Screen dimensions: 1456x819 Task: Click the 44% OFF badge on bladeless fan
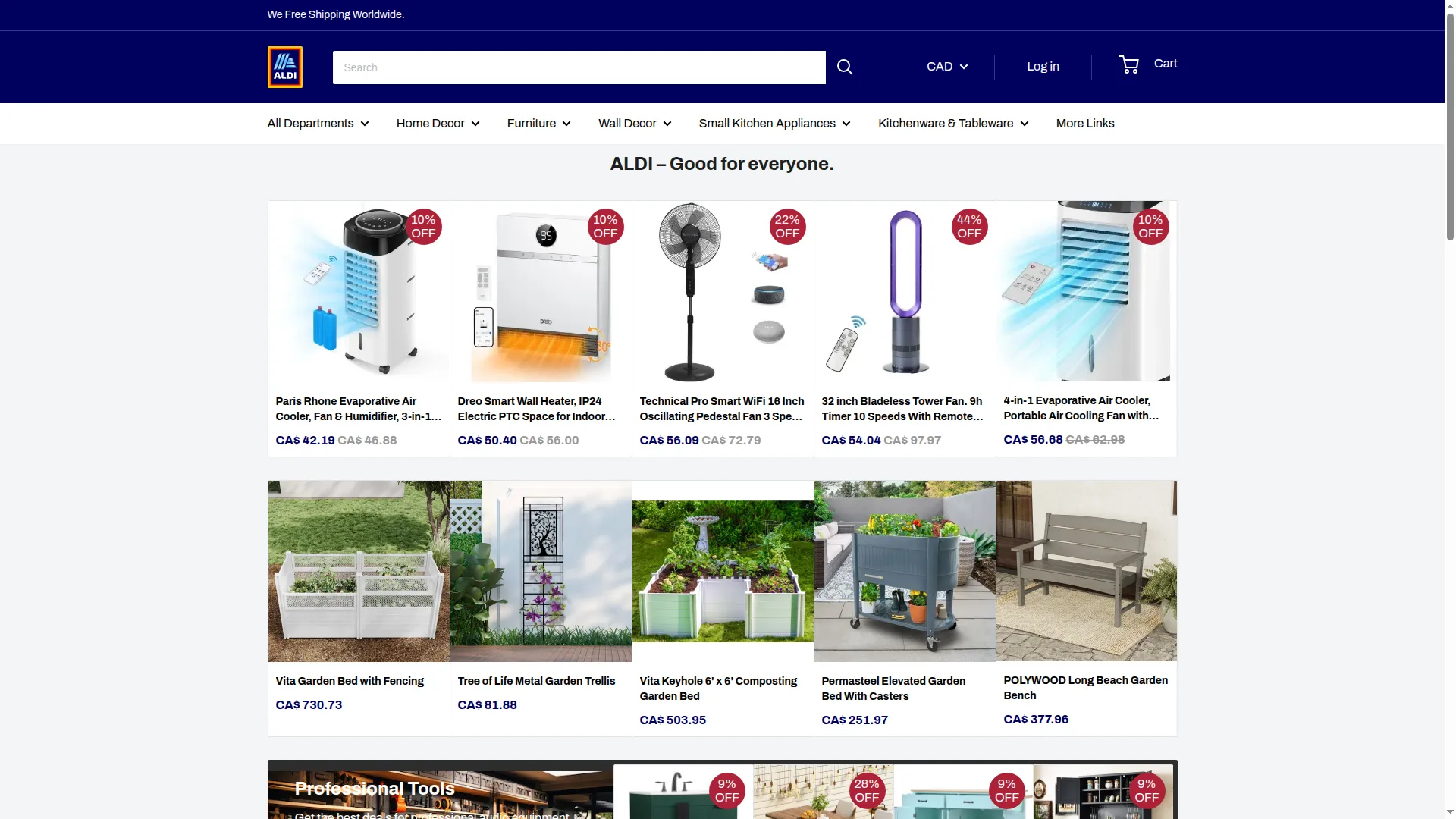click(969, 227)
